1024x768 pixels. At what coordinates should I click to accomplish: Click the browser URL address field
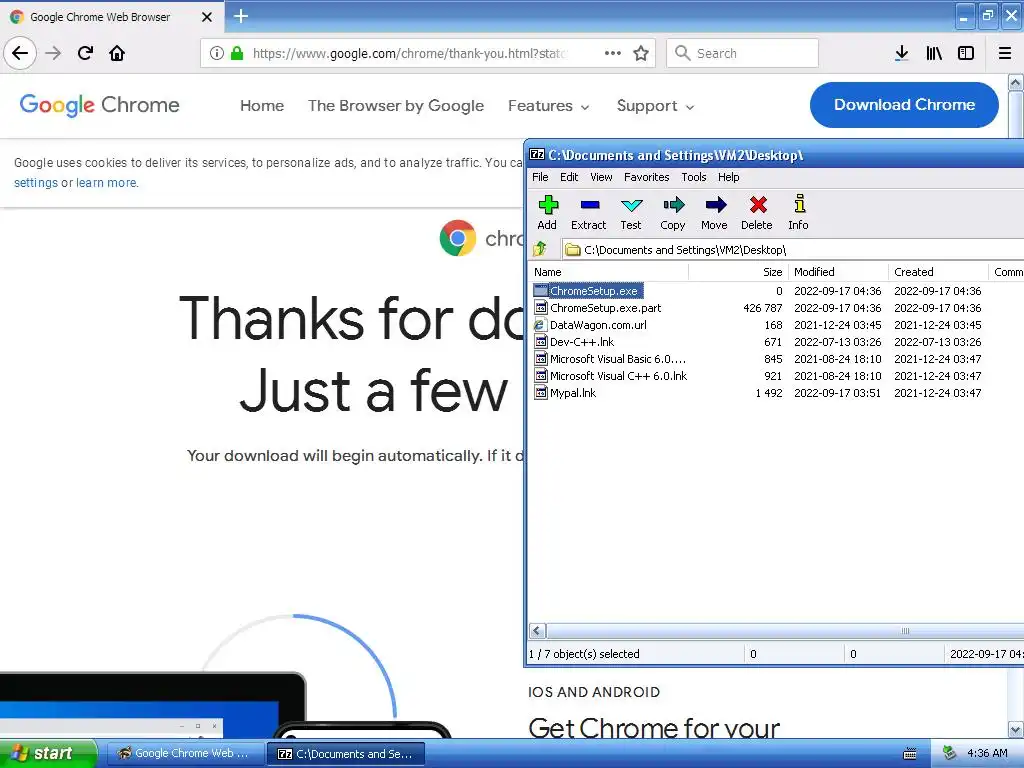click(x=408, y=53)
